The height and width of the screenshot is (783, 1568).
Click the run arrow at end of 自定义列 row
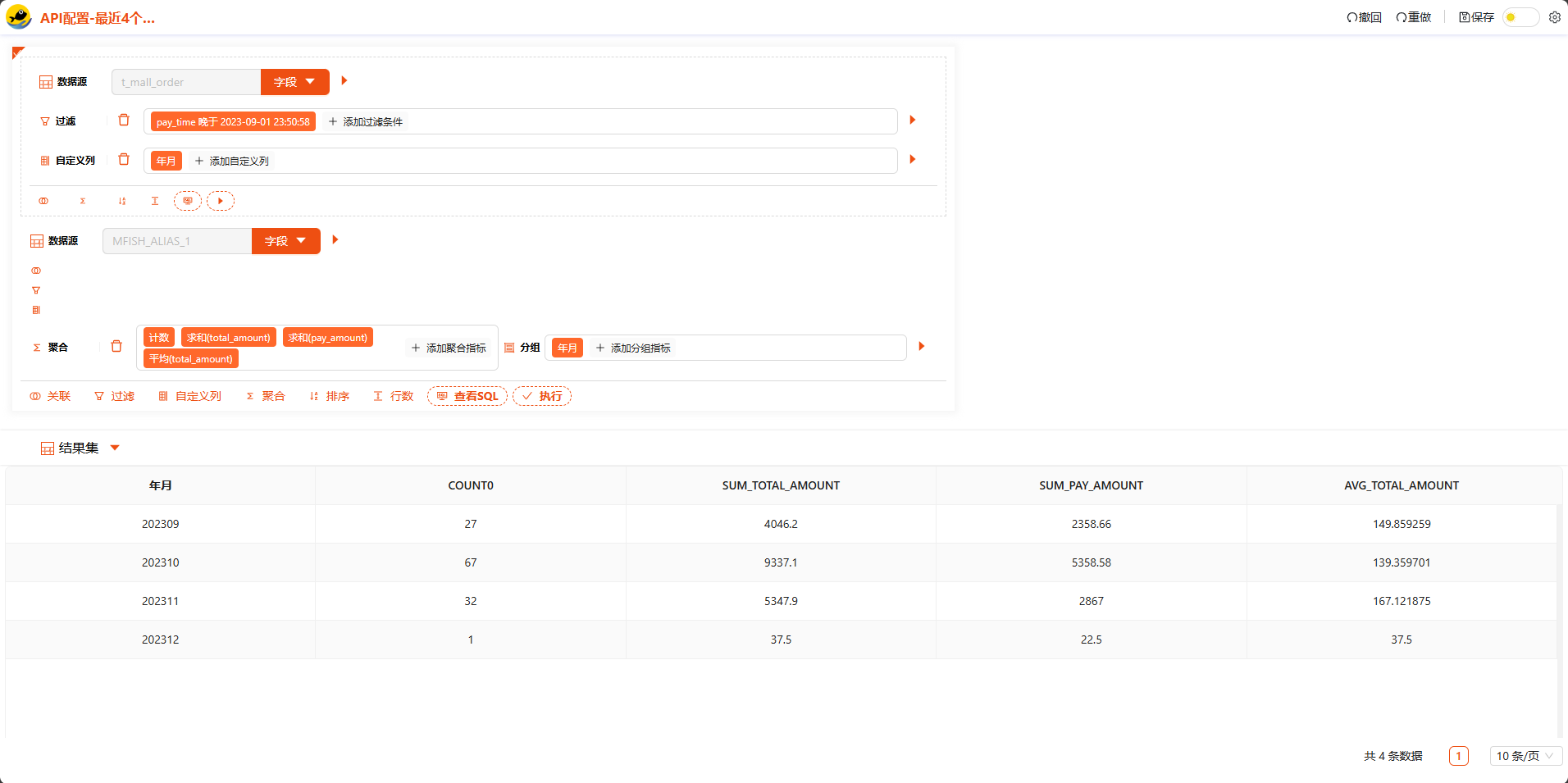[913, 159]
